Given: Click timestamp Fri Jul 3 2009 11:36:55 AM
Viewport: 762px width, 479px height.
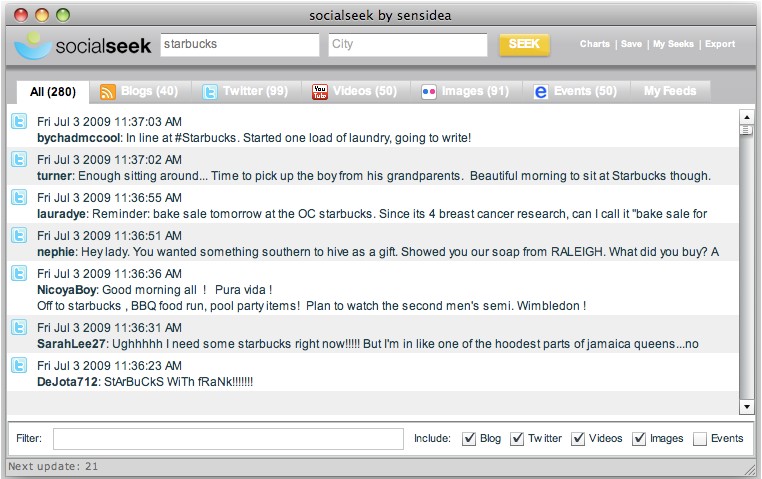Looking at the screenshot, I should coord(109,198).
